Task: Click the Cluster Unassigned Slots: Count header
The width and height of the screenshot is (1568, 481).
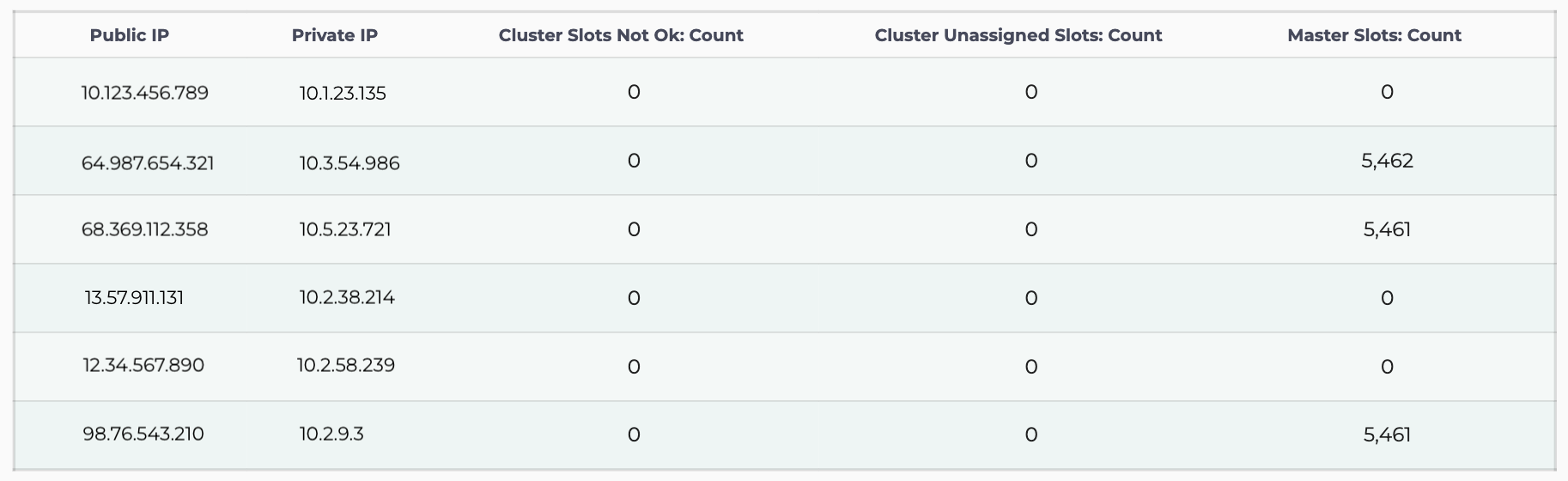Action: point(1018,35)
